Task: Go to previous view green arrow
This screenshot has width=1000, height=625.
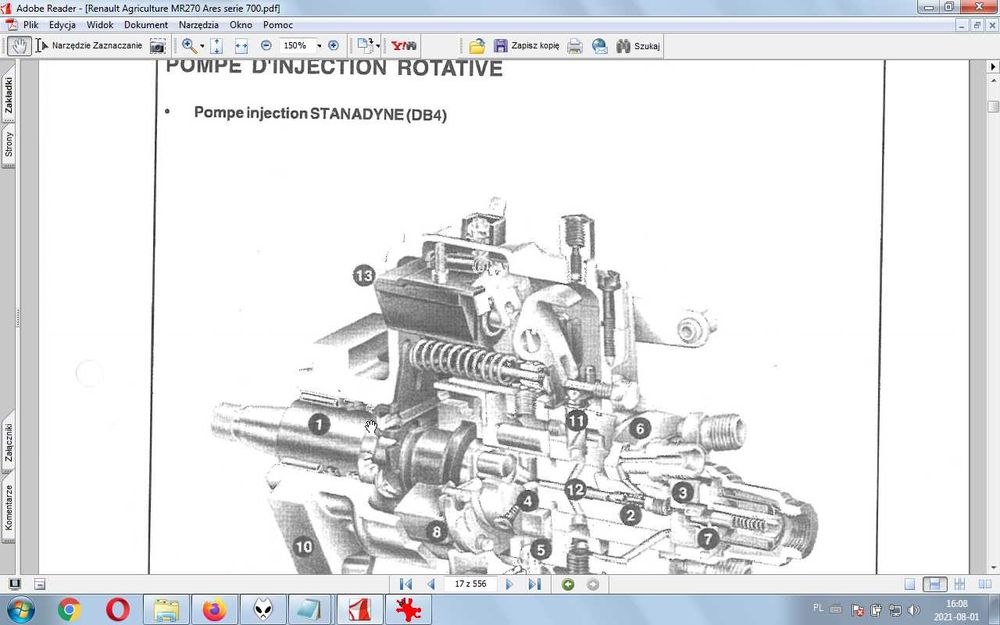Action: [568, 584]
